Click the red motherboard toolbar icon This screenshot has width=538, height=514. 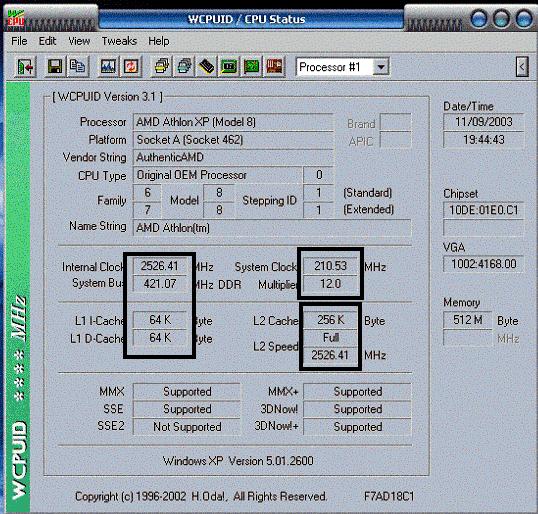274,67
